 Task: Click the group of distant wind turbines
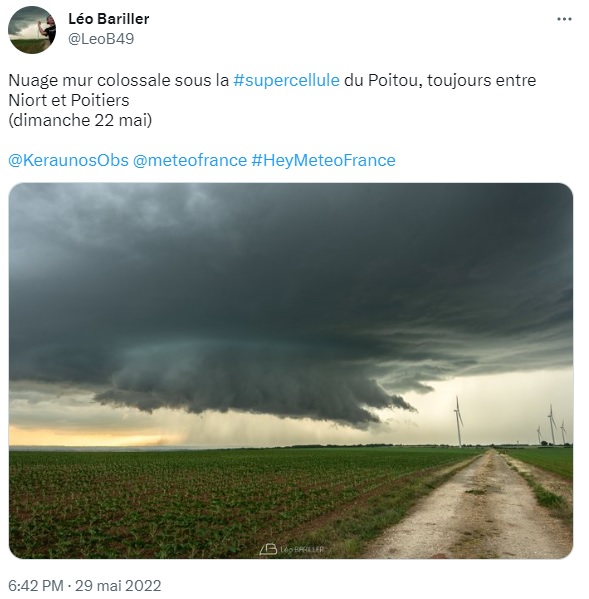pos(553,426)
